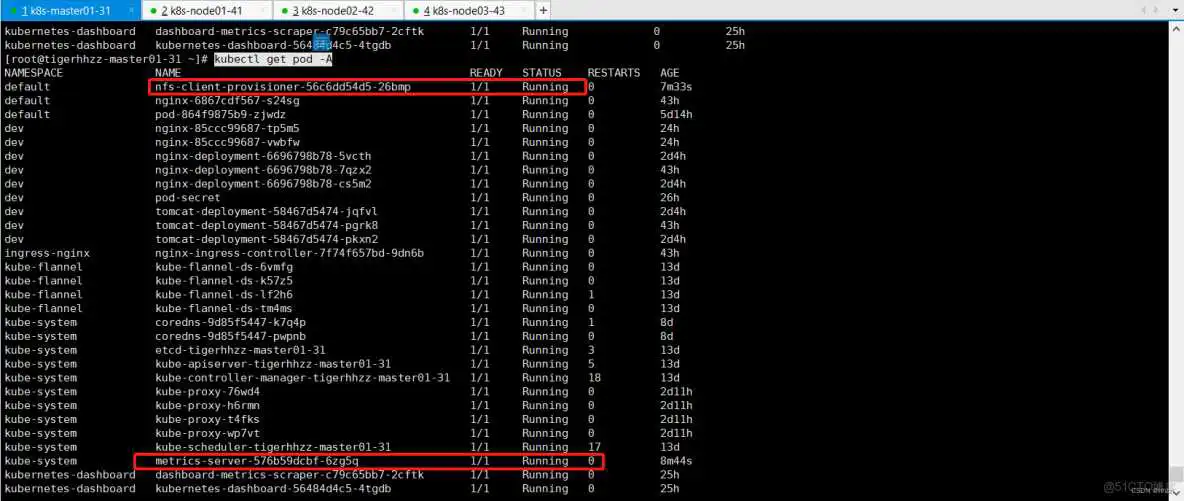Switch to the k8s-node02-42 tab
The width and height of the screenshot is (1184, 501).
(x=338, y=11)
